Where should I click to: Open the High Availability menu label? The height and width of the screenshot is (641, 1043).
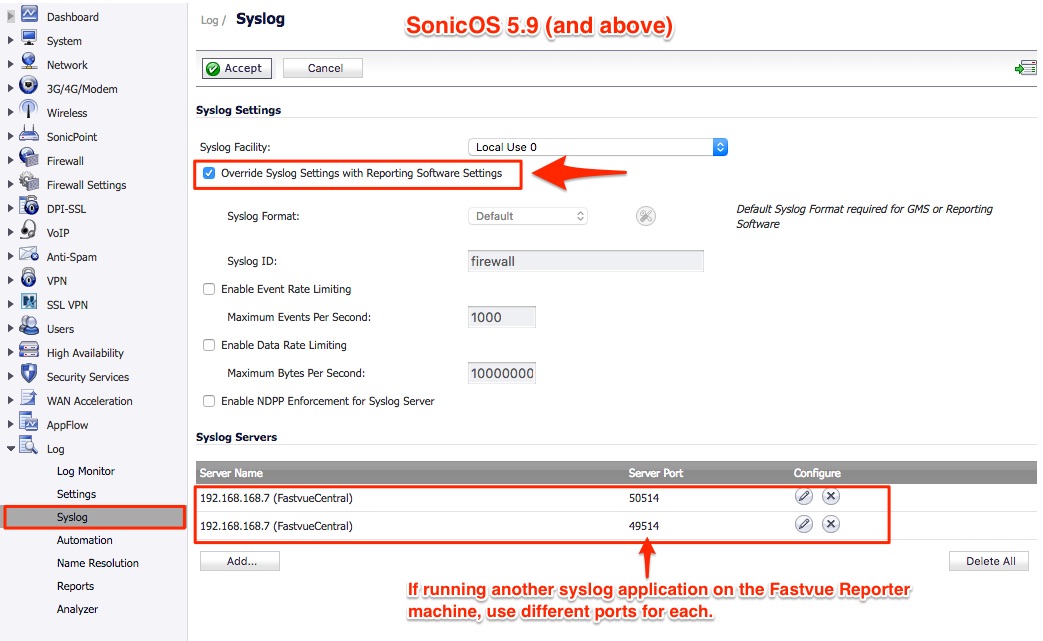click(85, 353)
